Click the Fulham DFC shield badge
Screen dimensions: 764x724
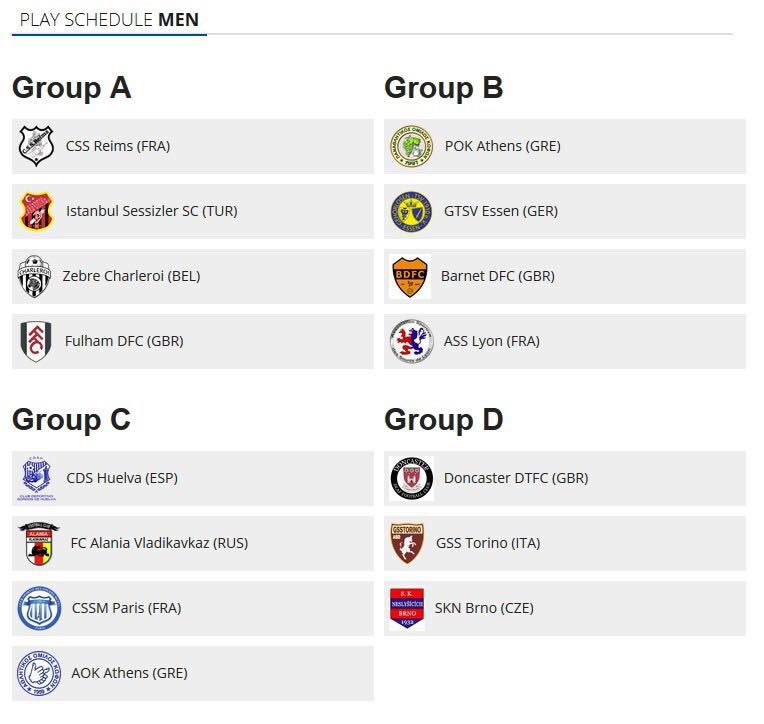tap(36, 341)
